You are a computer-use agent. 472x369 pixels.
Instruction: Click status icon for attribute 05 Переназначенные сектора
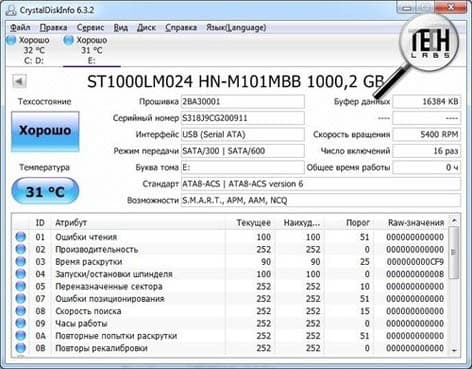click(21, 286)
